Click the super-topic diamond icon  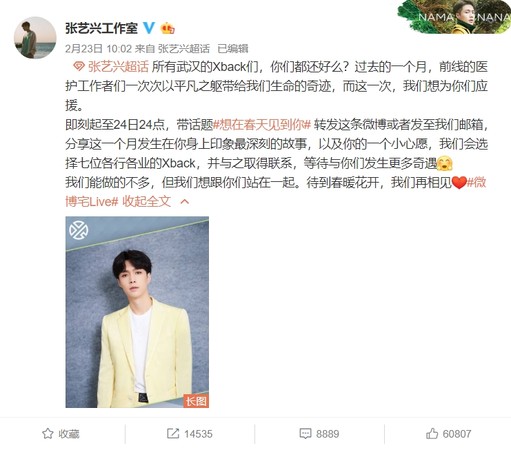[x=79, y=67]
